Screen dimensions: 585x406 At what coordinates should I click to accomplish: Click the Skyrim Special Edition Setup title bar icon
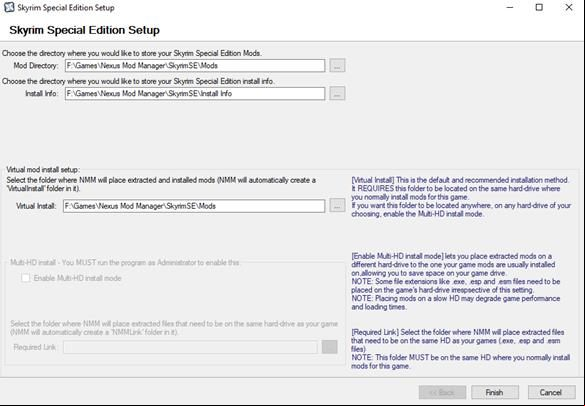coord(9,7)
